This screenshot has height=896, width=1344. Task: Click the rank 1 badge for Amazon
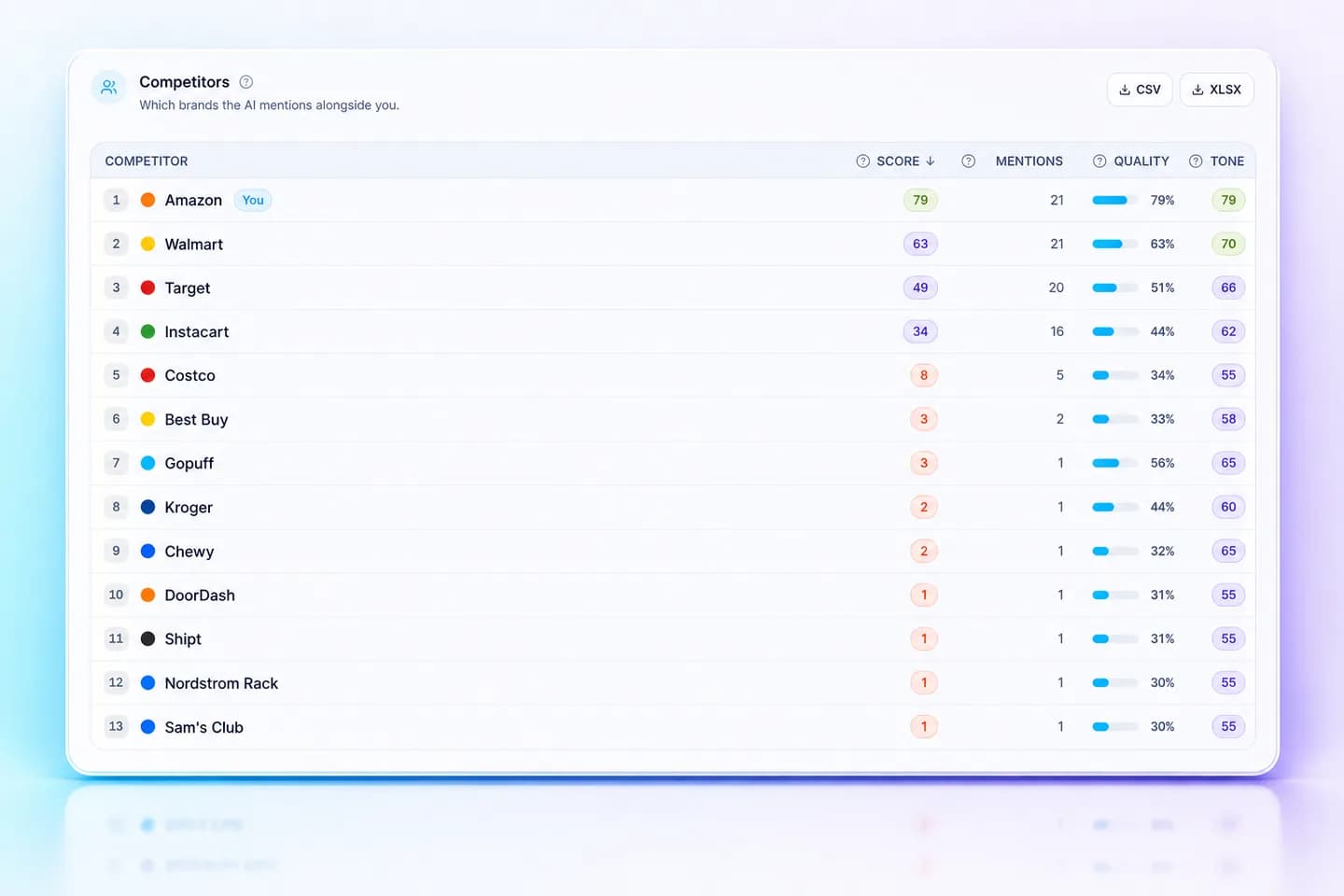click(116, 200)
